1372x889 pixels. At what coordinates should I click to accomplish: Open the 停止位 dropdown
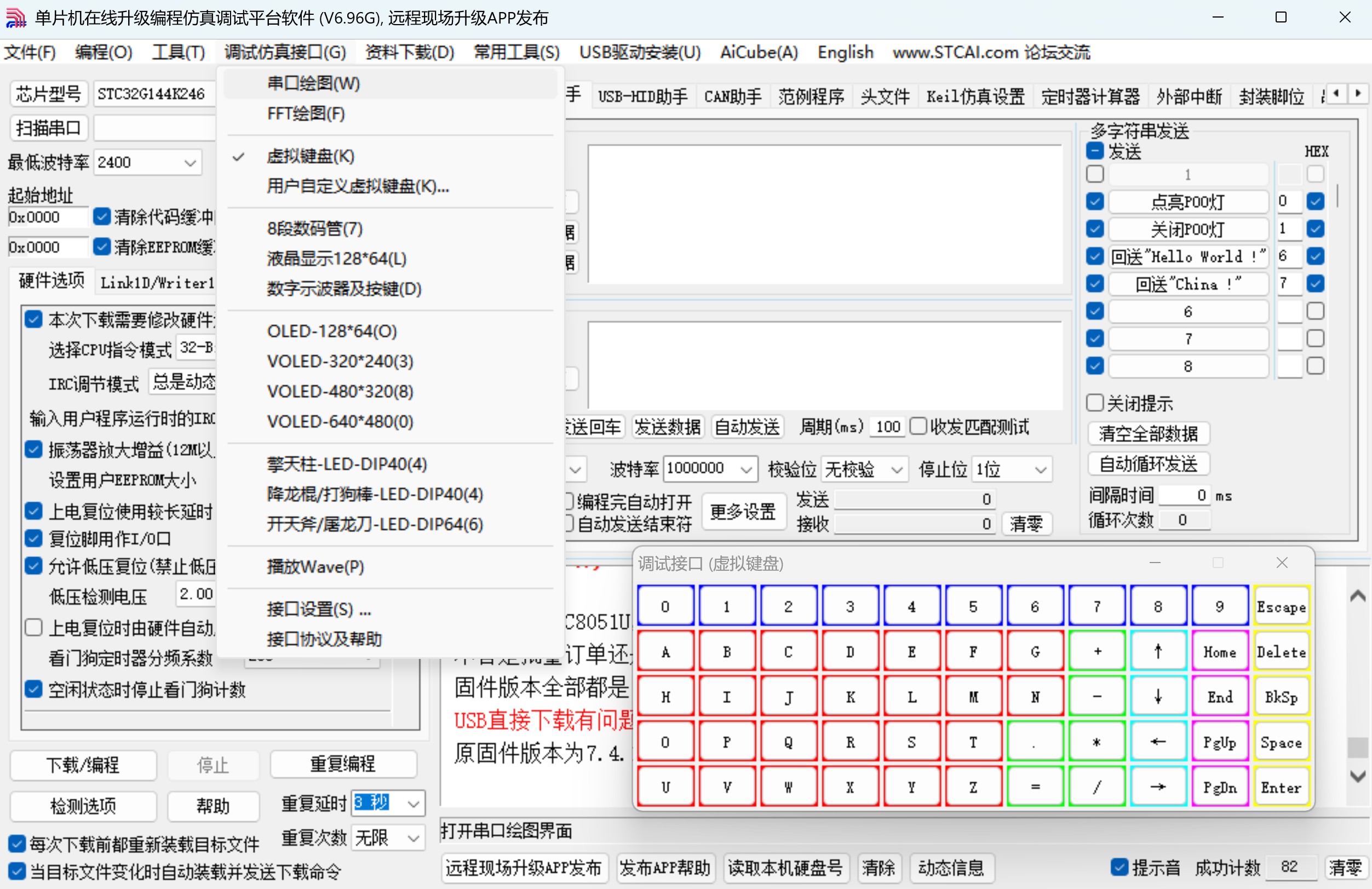click(1040, 469)
